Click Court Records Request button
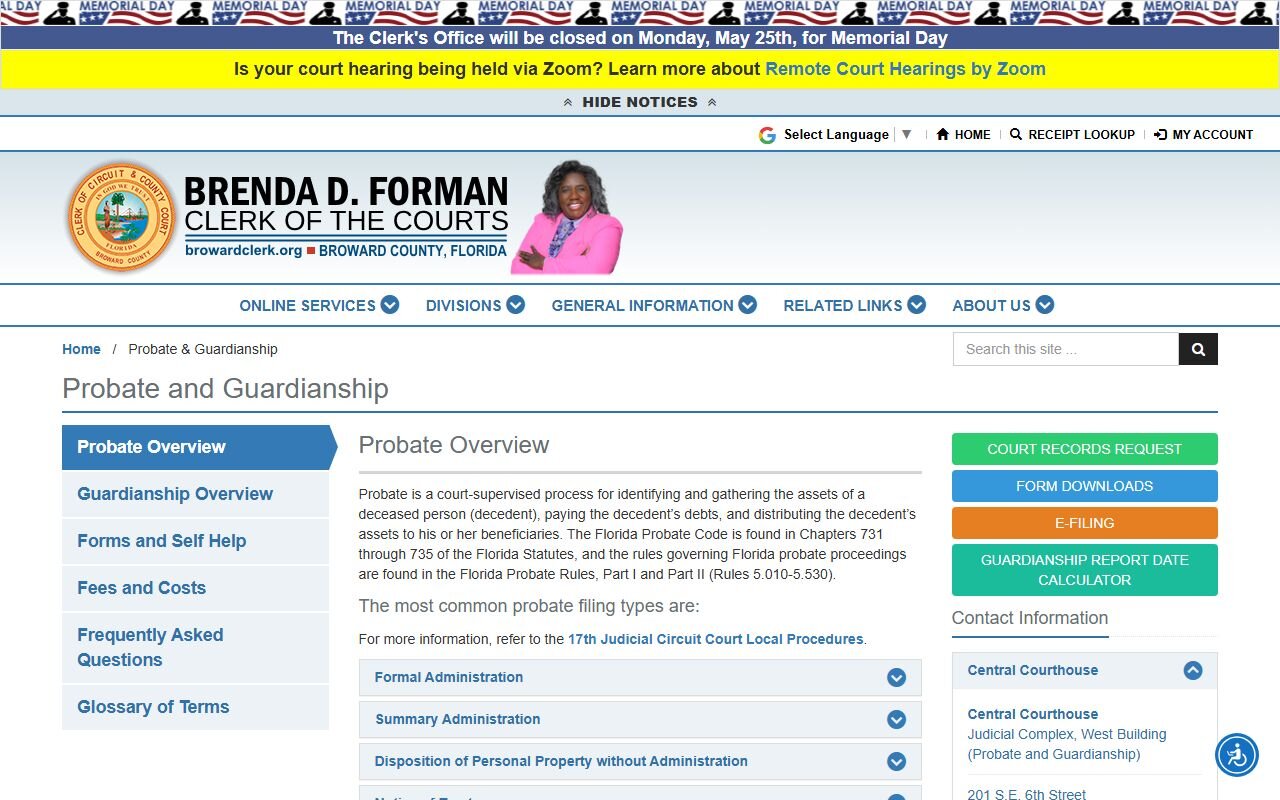This screenshot has width=1280, height=800. (x=1085, y=449)
